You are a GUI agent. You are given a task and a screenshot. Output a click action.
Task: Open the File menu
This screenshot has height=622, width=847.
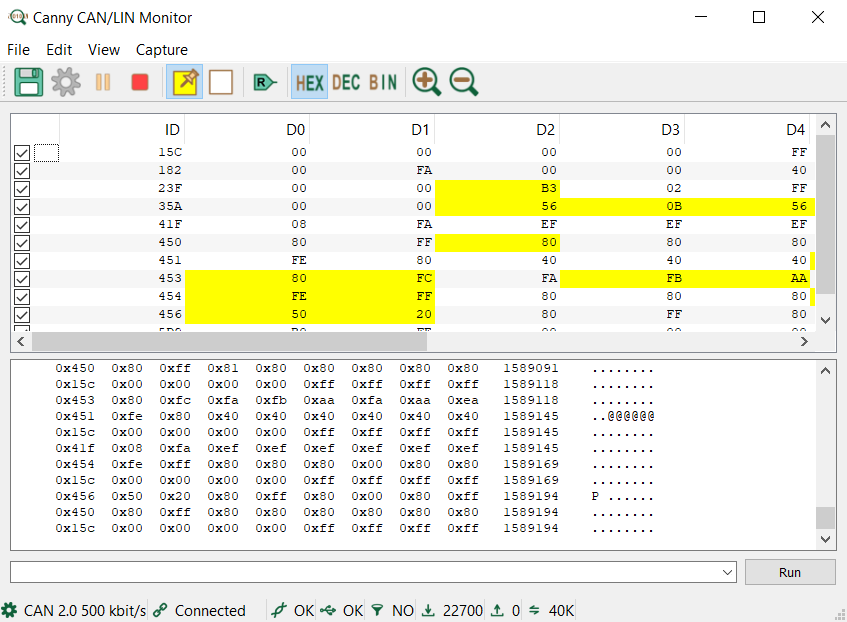pyautogui.click(x=18, y=50)
